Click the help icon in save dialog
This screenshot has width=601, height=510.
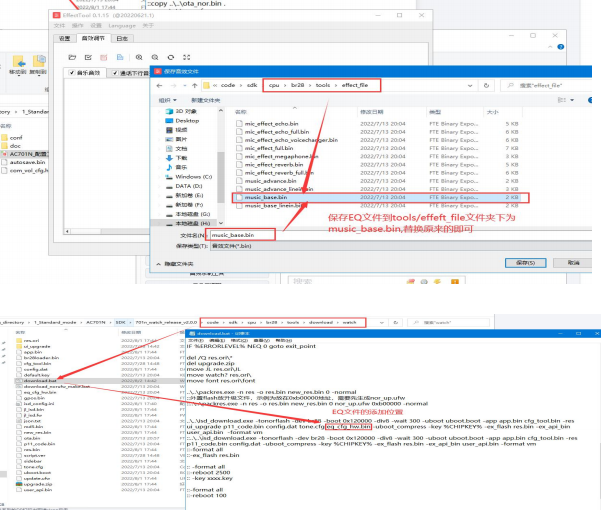point(590,100)
